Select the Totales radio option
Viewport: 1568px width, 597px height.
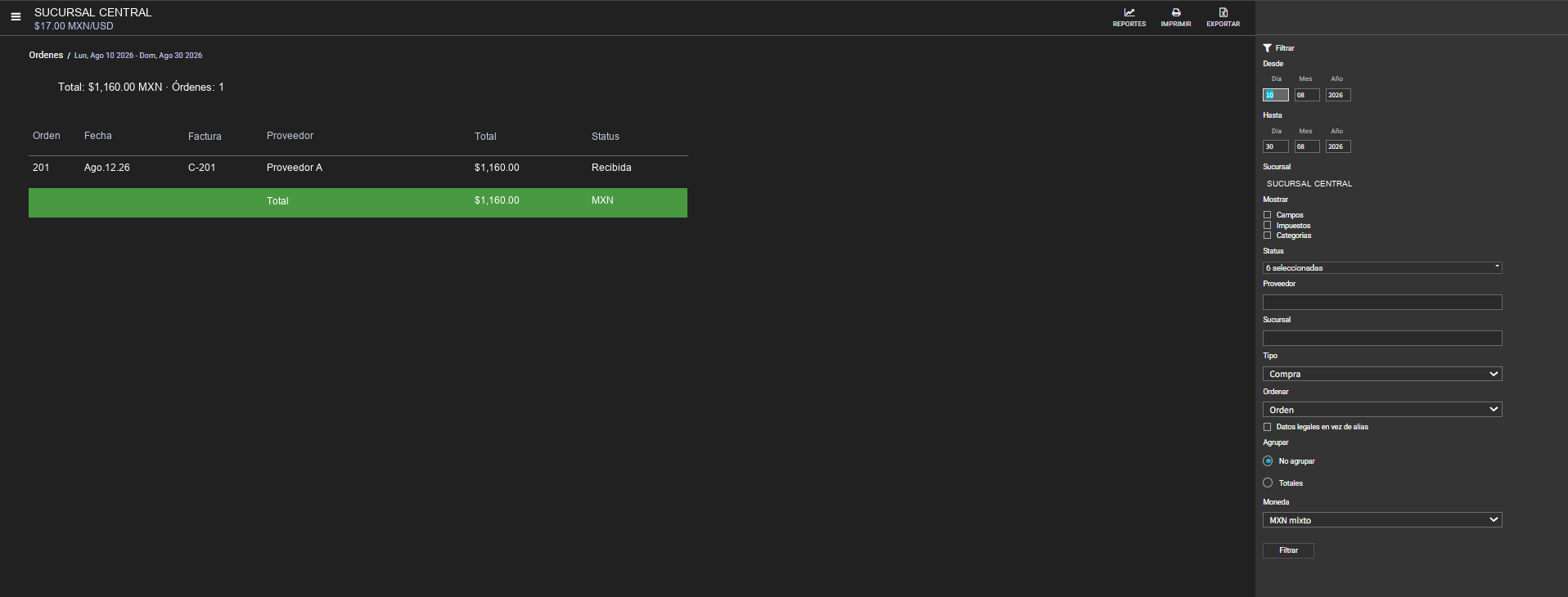(x=1268, y=483)
